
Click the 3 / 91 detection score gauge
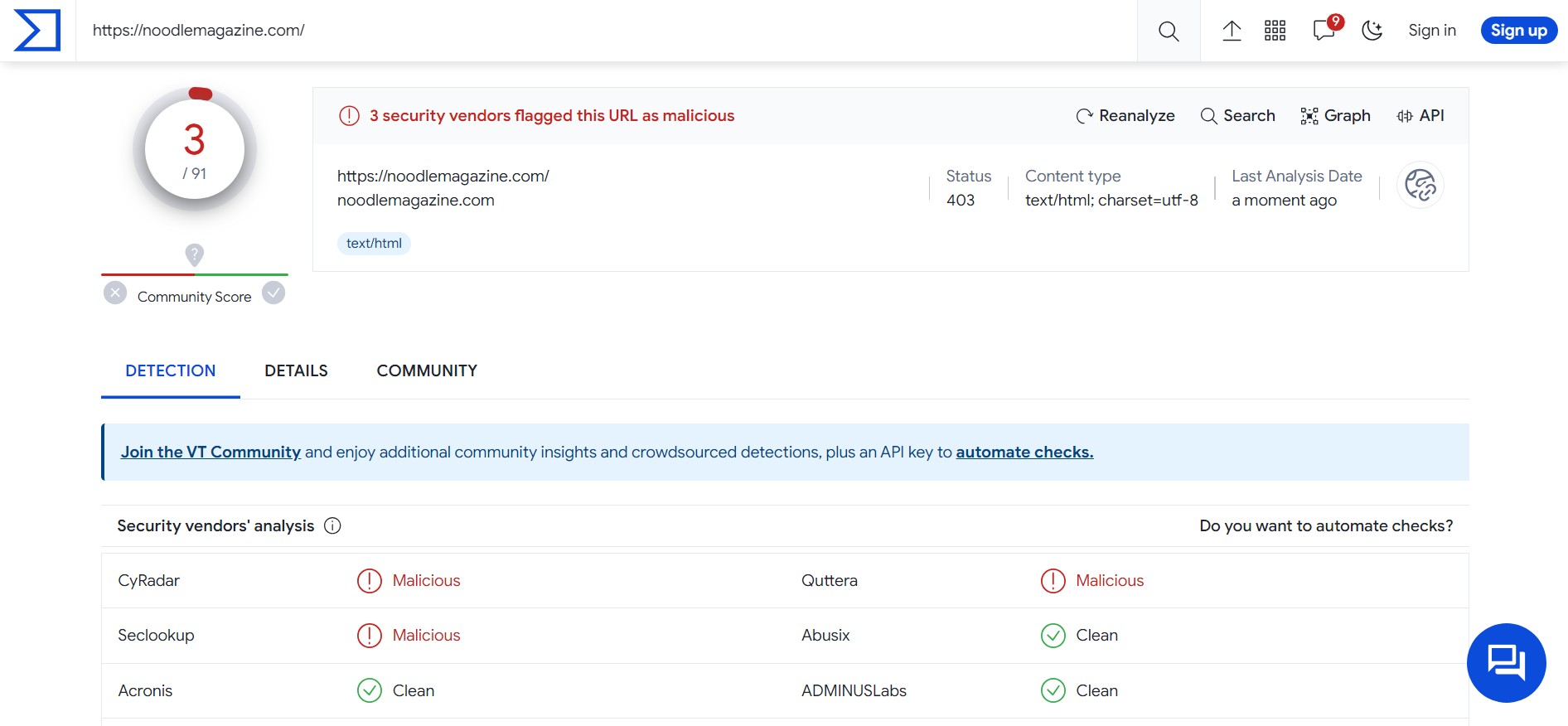[x=195, y=149]
